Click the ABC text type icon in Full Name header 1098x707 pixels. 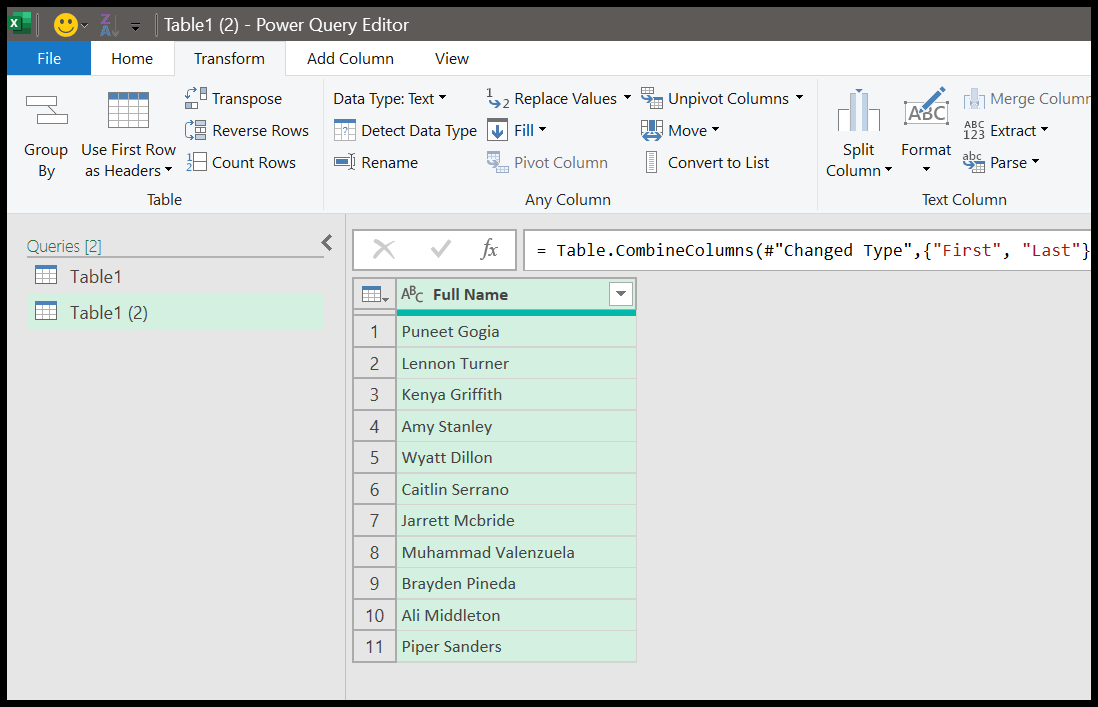tap(412, 294)
